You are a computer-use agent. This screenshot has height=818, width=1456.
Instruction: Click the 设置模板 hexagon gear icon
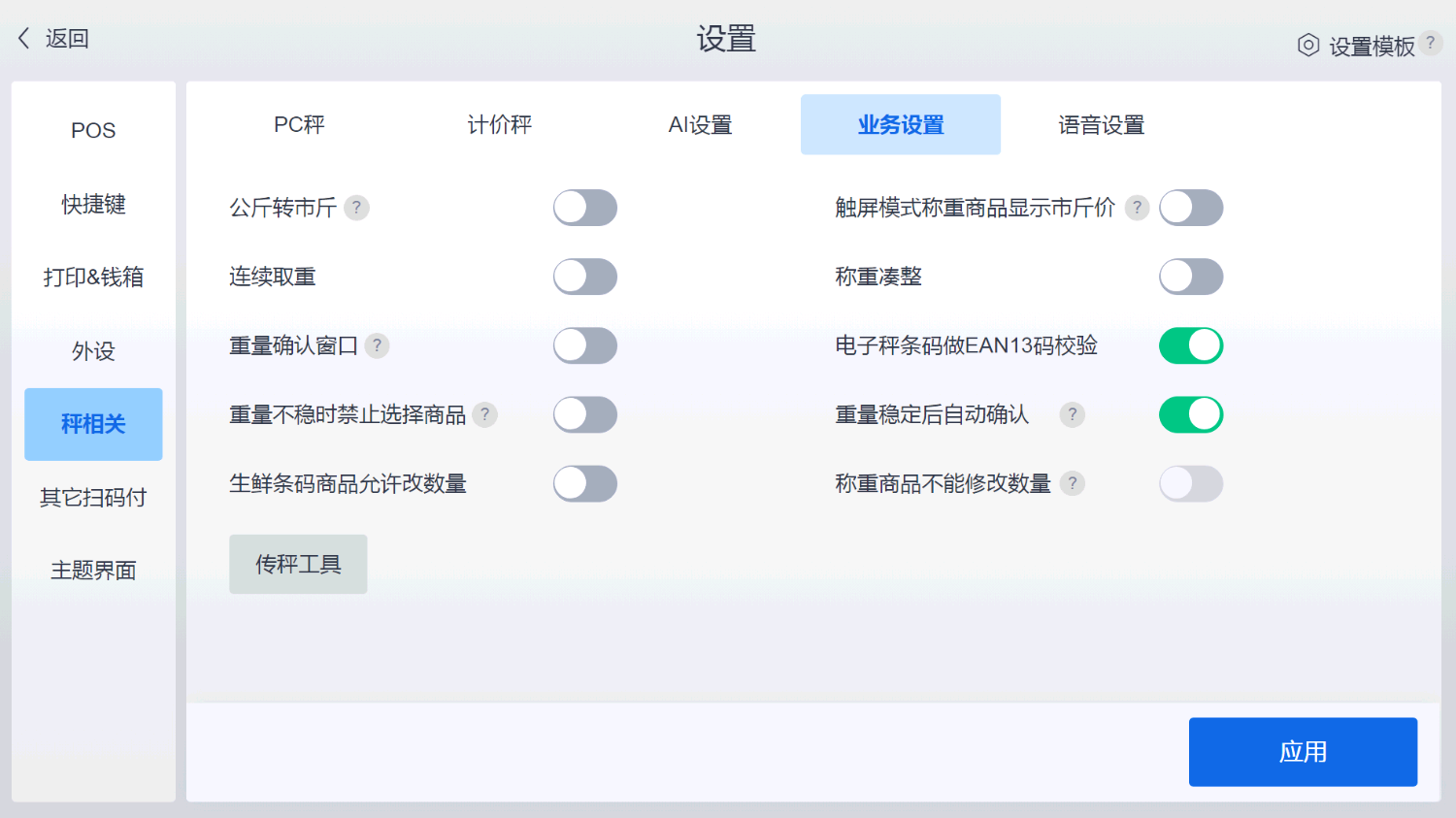pos(1307,46)
